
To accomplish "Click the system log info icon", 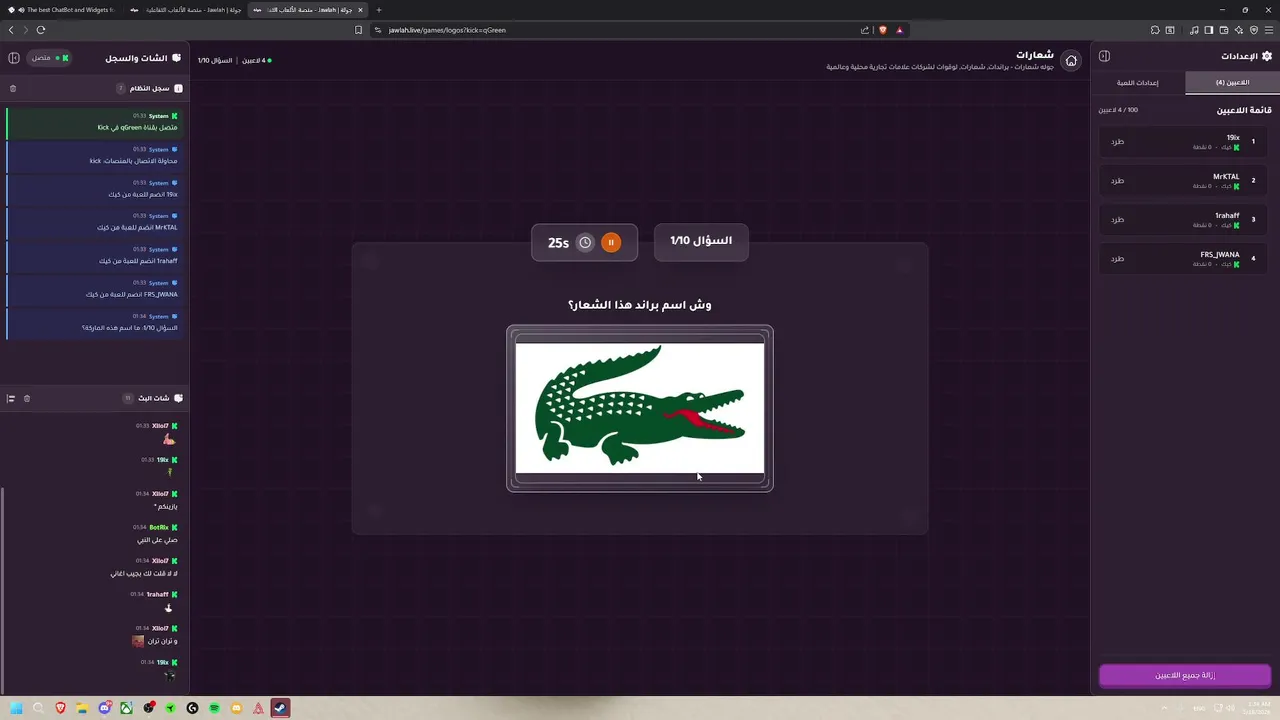I will coord(179,89).
